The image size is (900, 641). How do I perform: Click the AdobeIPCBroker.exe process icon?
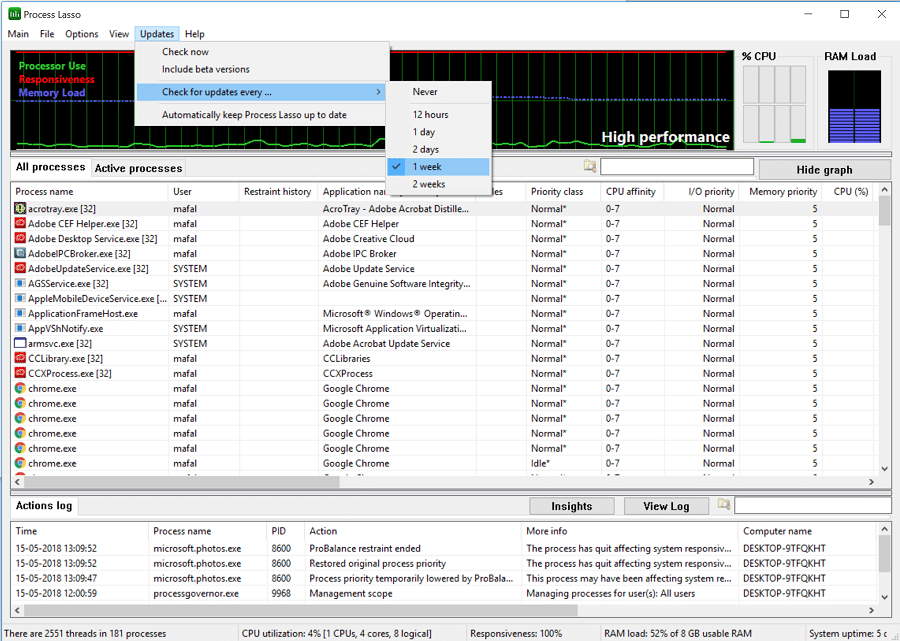[20, 253]
